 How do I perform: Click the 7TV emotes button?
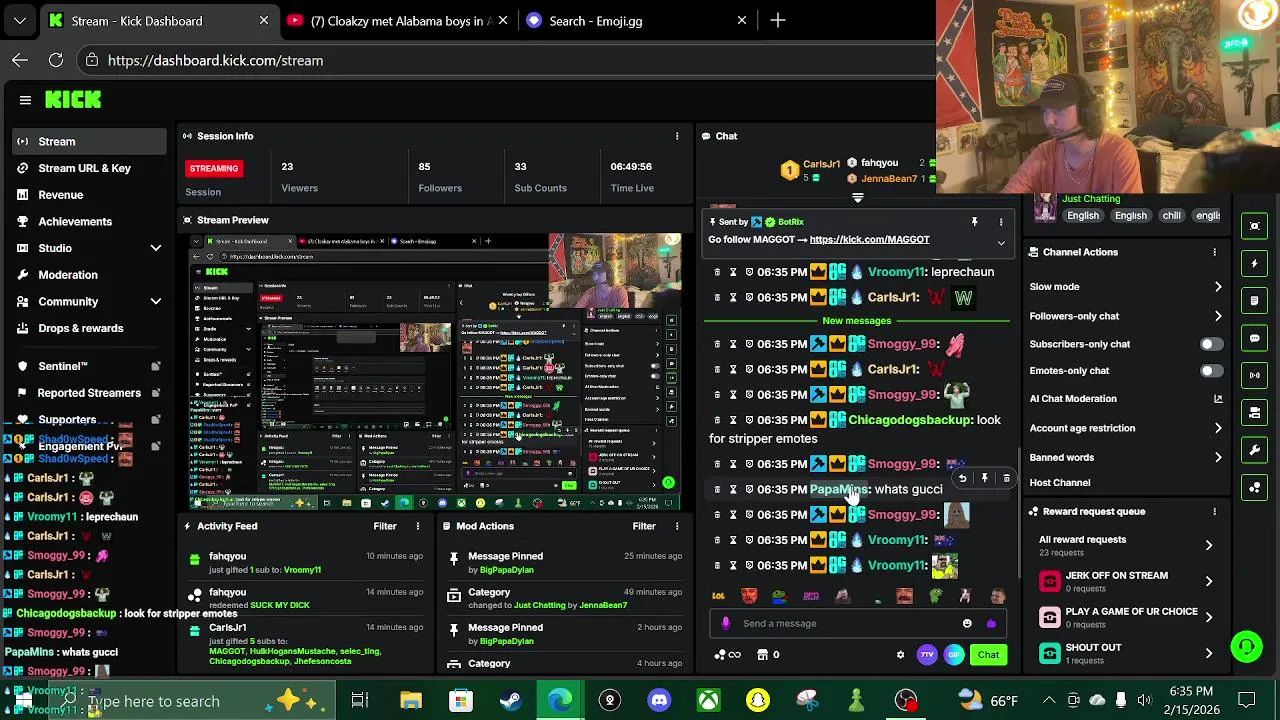pyautogui.click(x=927, y=655)
